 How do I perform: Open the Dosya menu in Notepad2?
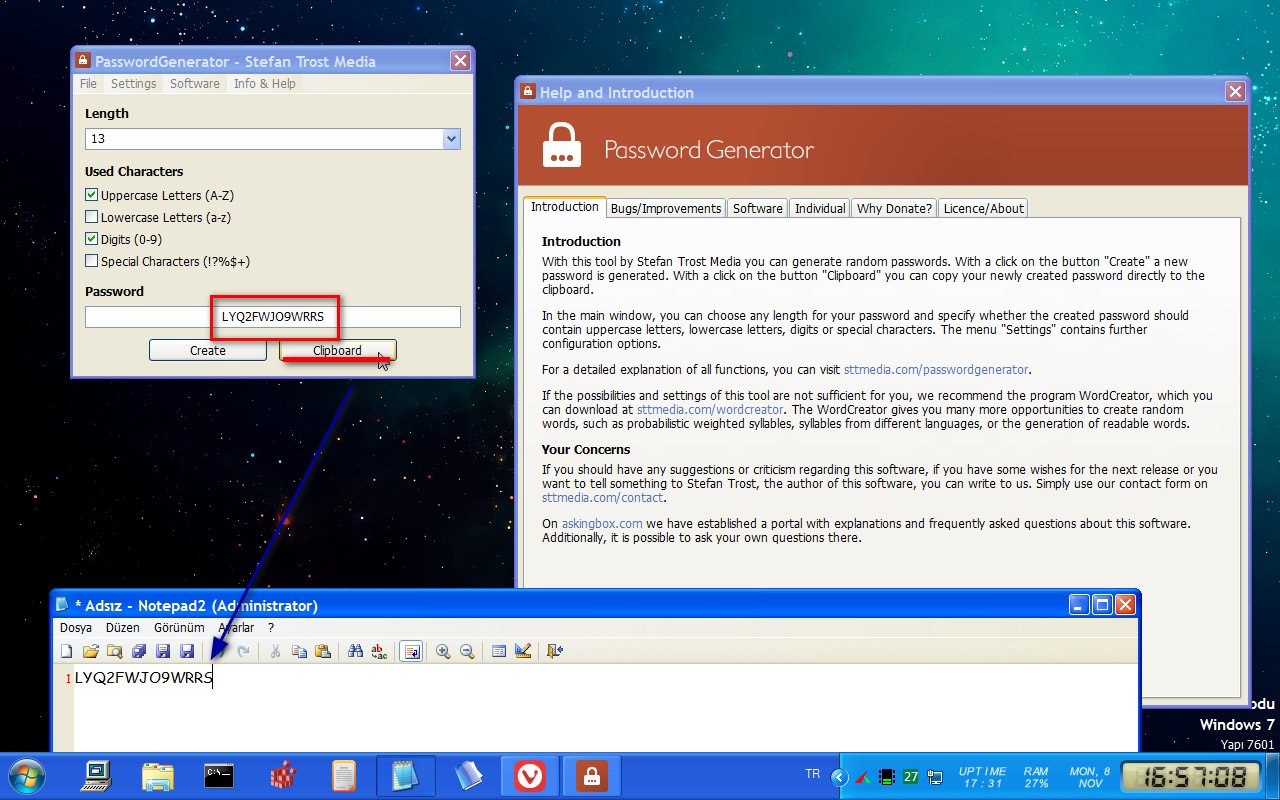pyautogui.click(x=76, y=628)
